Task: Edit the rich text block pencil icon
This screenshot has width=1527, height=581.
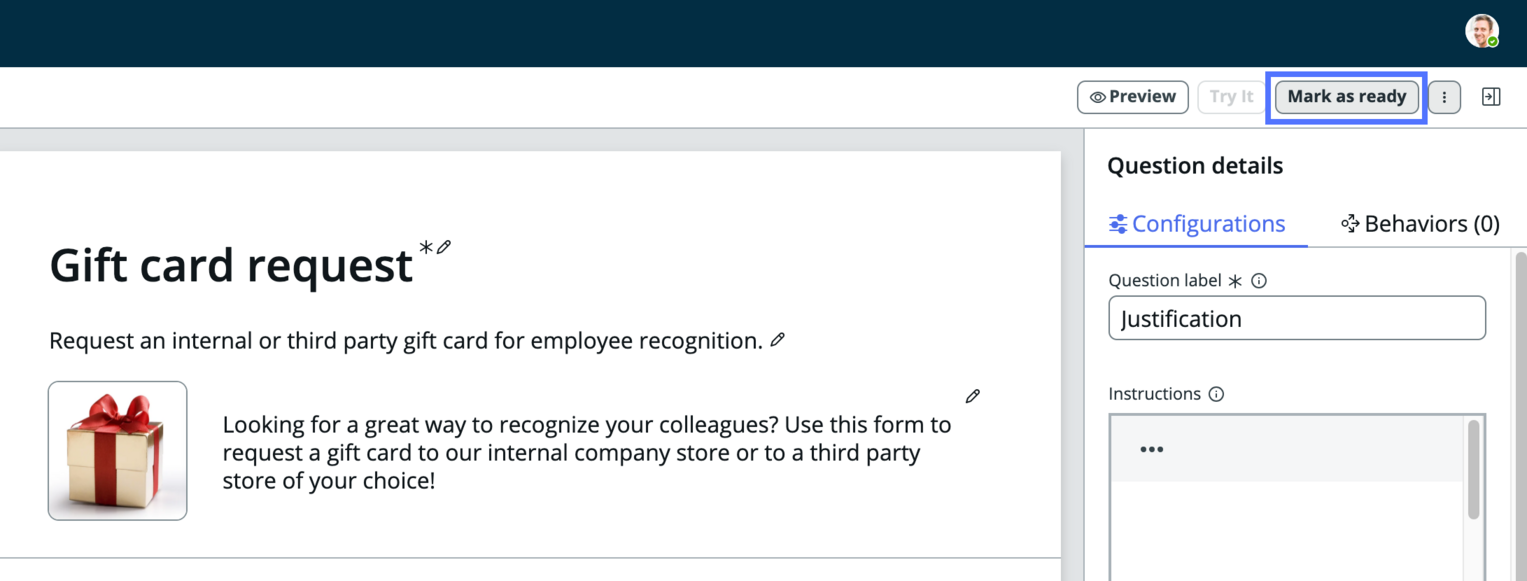Action: tap(972, 397)
